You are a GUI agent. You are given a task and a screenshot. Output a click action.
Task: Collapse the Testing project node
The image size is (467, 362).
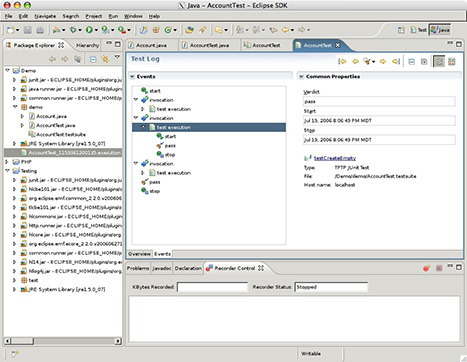pos(7,171)
